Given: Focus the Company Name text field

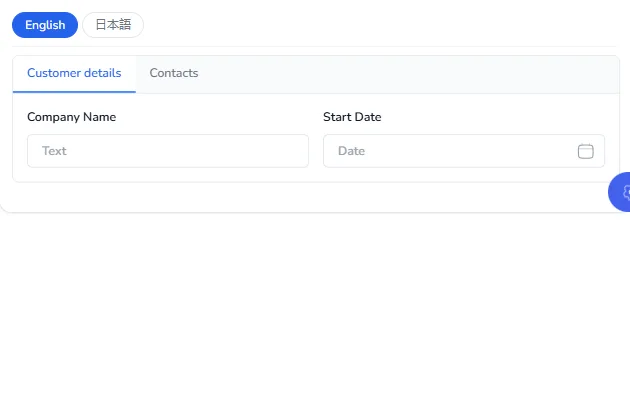Looking at the screenshot, I should point(168,151).
